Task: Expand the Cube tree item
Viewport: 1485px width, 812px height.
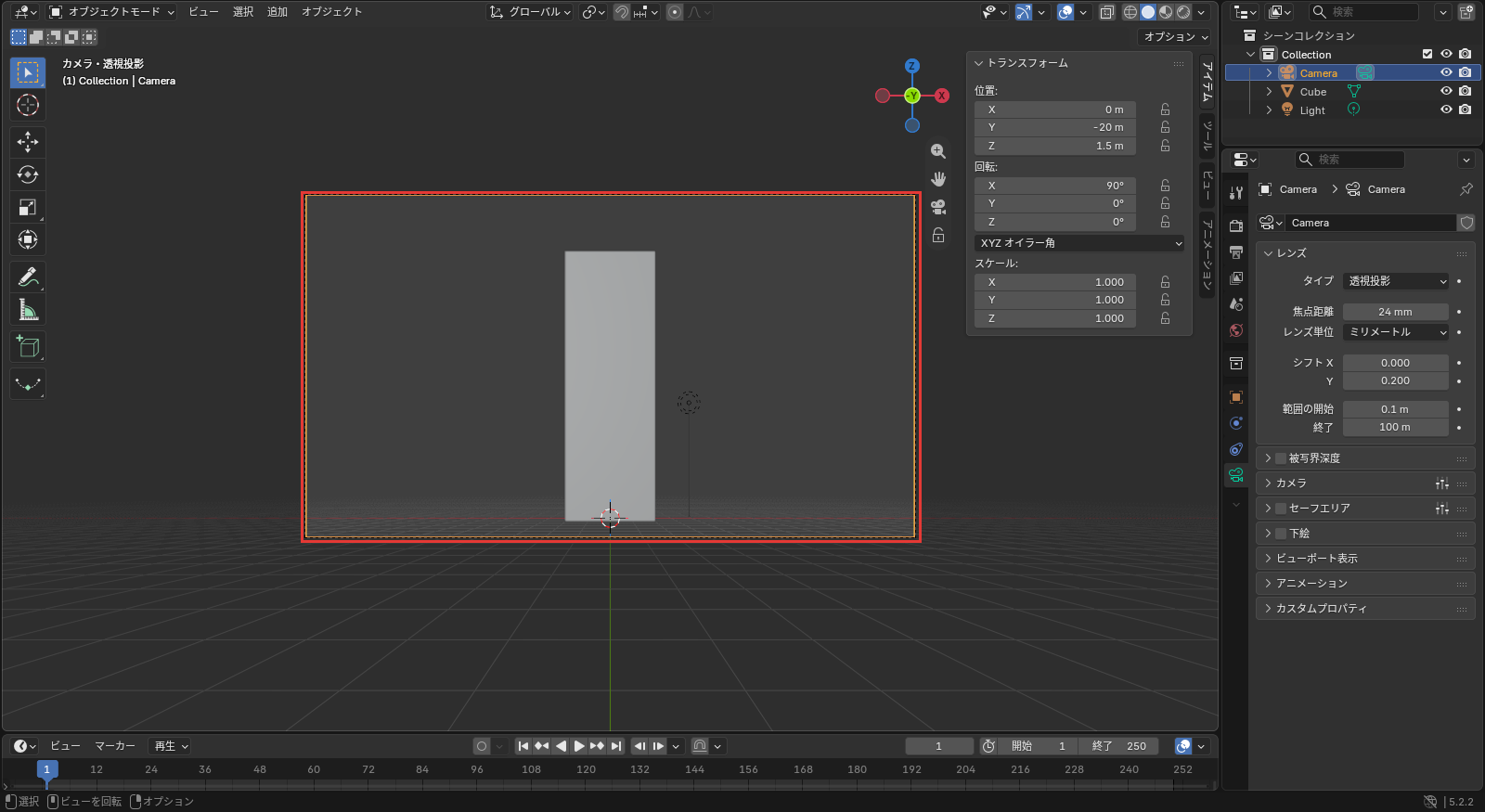Action: tap(1269, 91)
